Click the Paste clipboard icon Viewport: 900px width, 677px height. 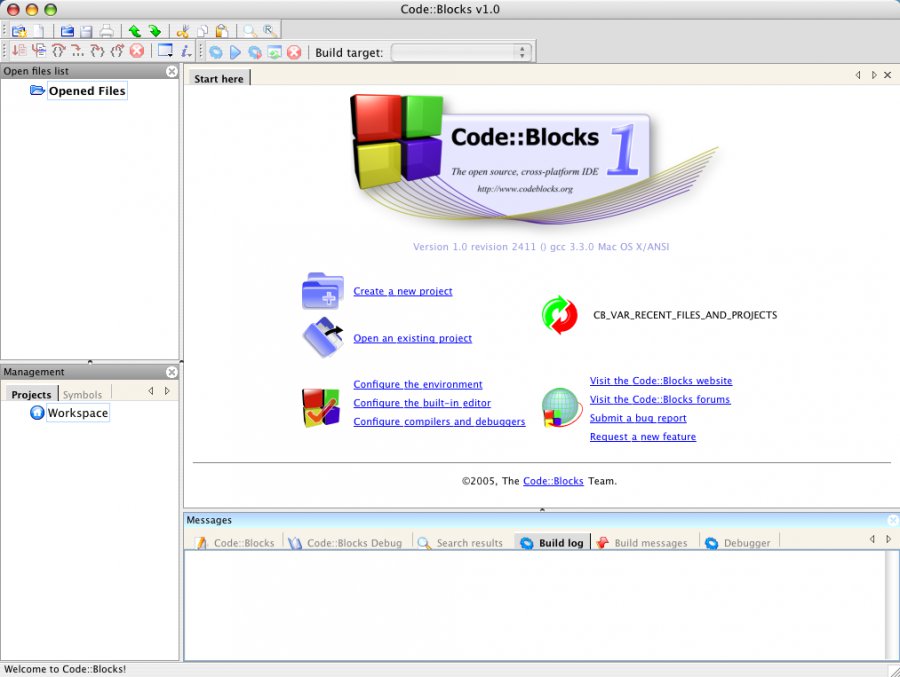pos(222,31)
